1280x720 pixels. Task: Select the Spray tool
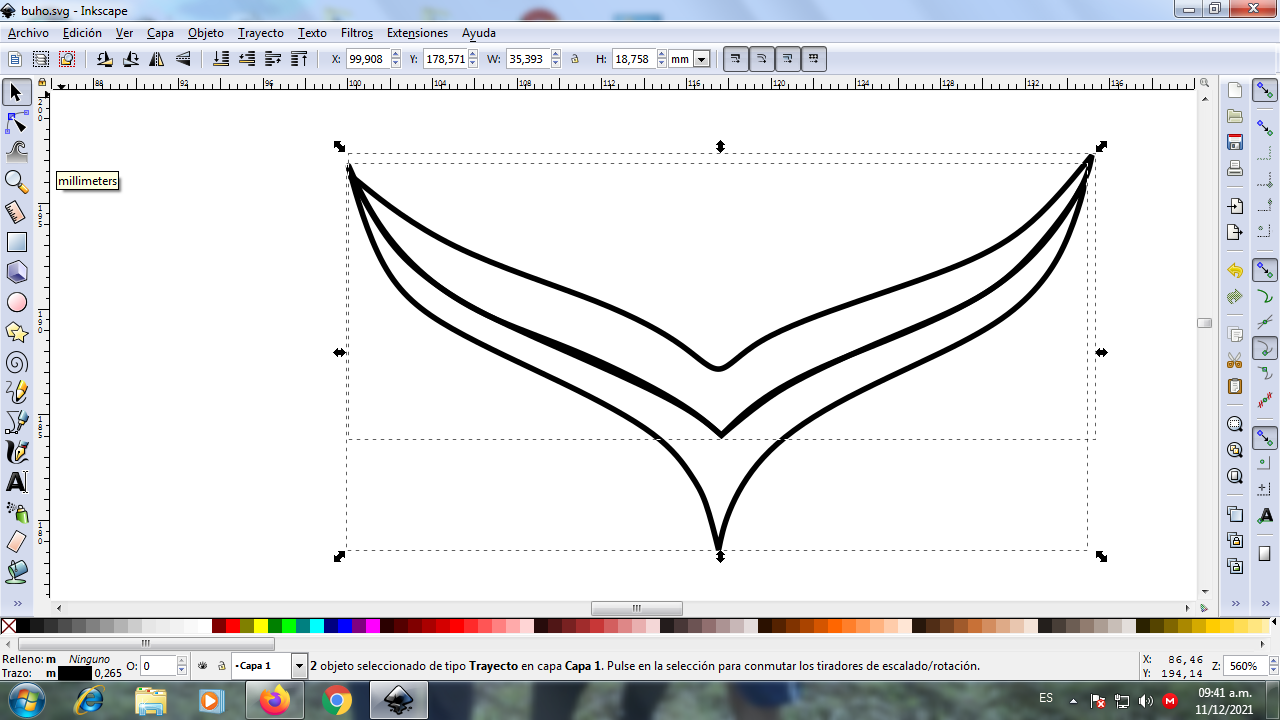pyautogui.click(x=16, y=512)
